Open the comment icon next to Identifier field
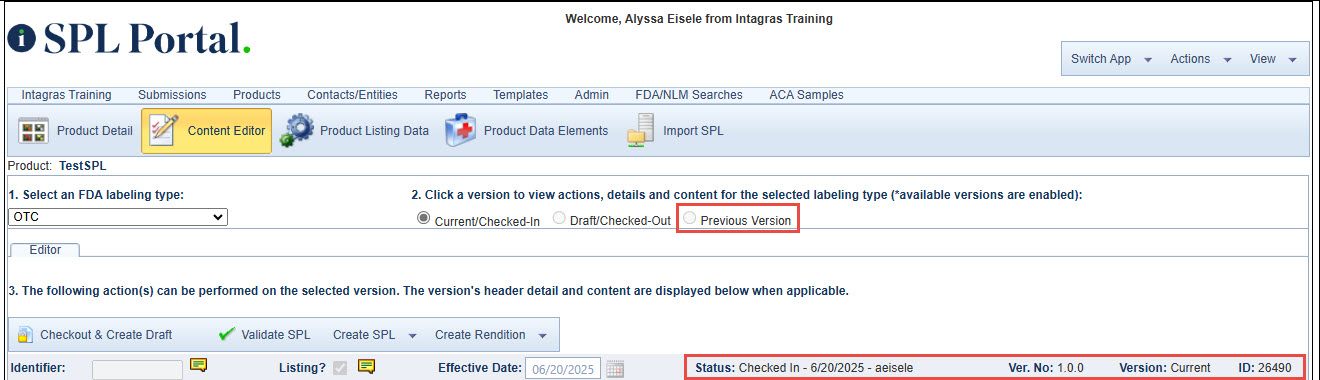The image size is (1320, 380). click(198, 367)
